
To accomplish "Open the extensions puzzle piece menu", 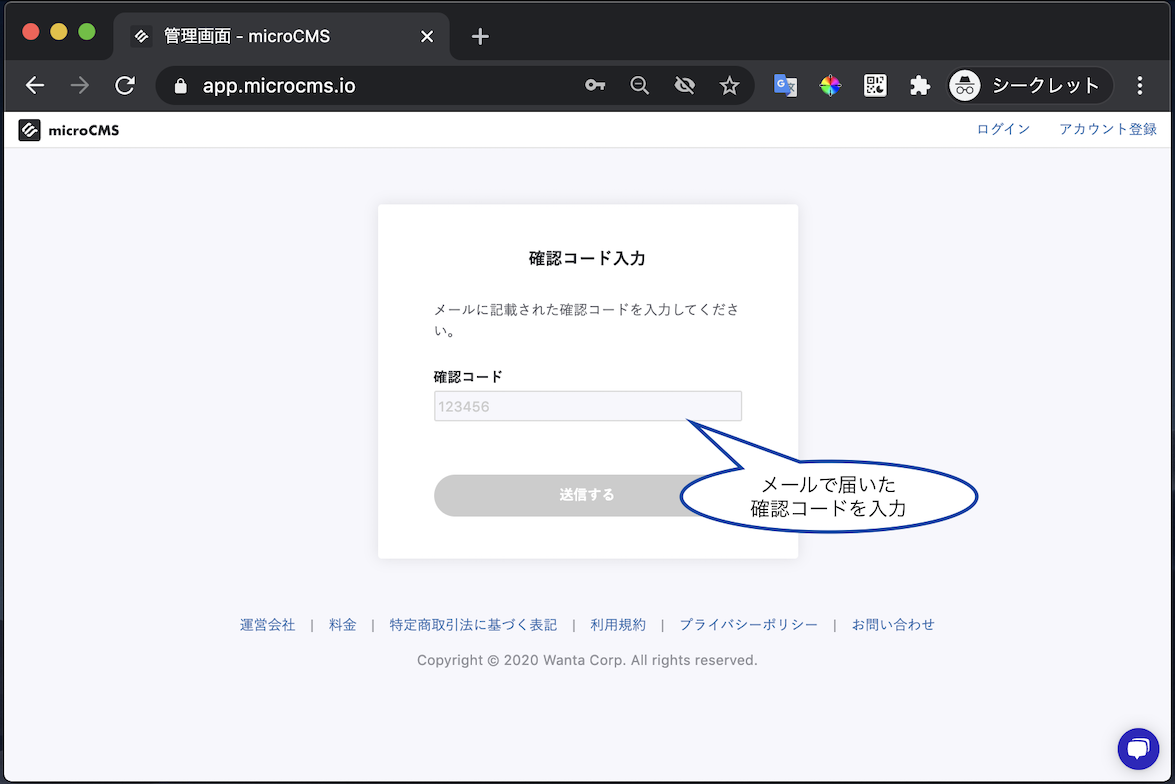I will (919, 85).
